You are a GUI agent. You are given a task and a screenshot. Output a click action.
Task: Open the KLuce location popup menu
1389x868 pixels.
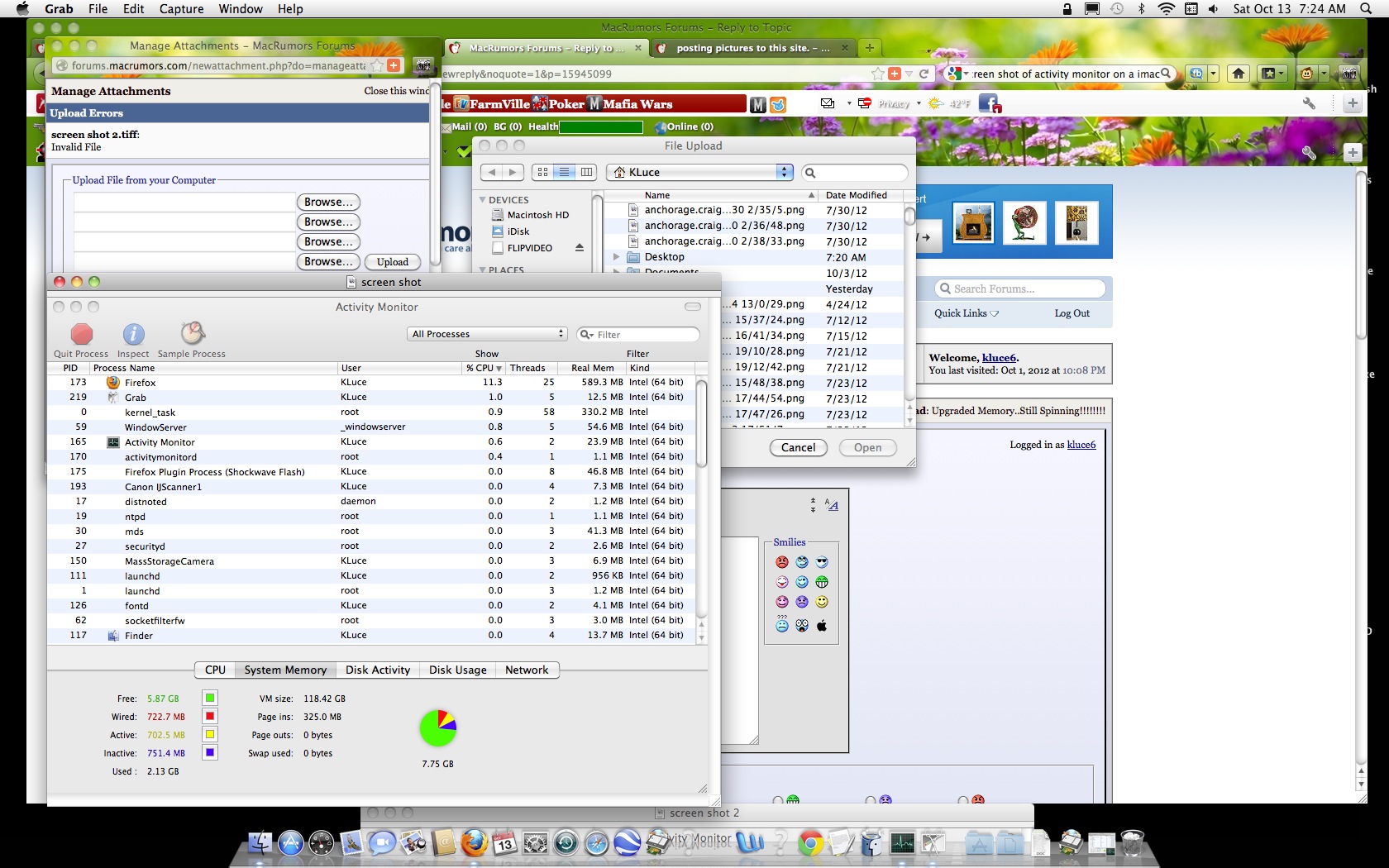coord(699,172)
